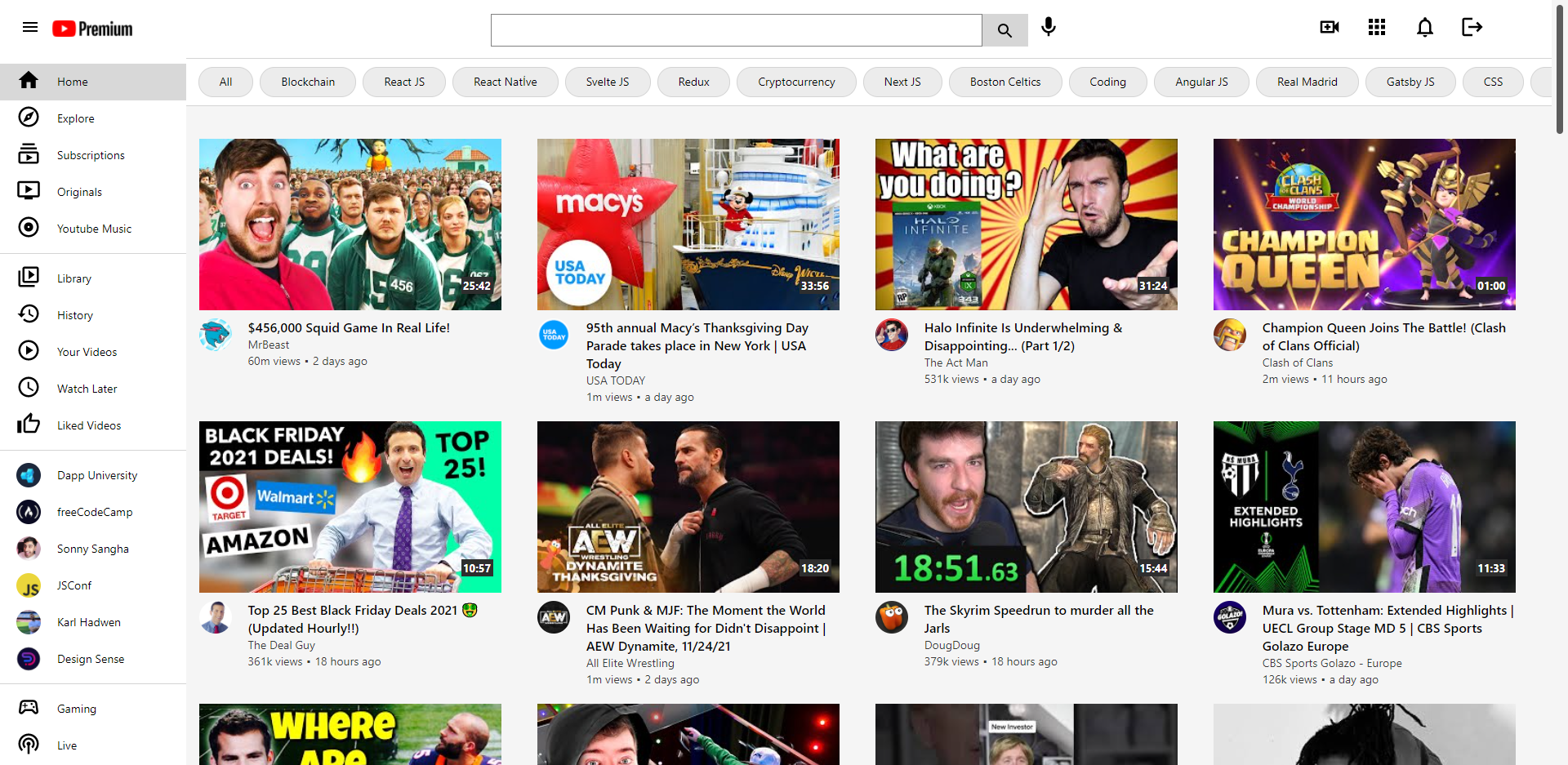Open Watch Later from the sidebar
This screenshot has height=765, width=1568.
[87, 388]
